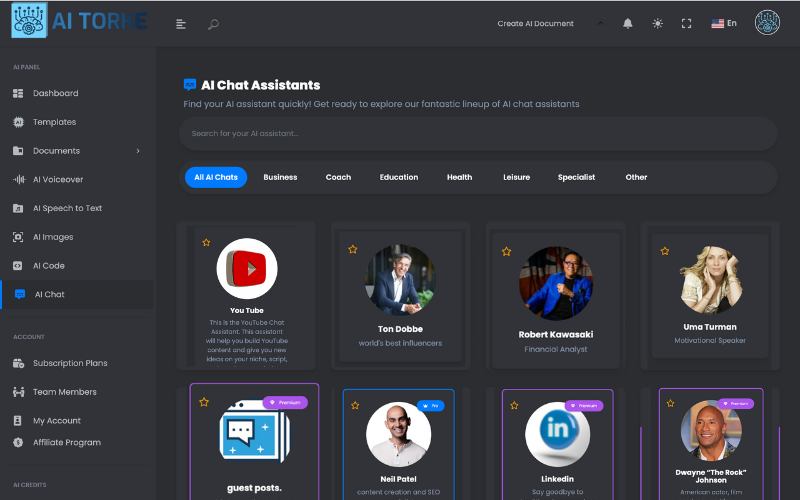Open Documents in sidebar

(57, 151)
